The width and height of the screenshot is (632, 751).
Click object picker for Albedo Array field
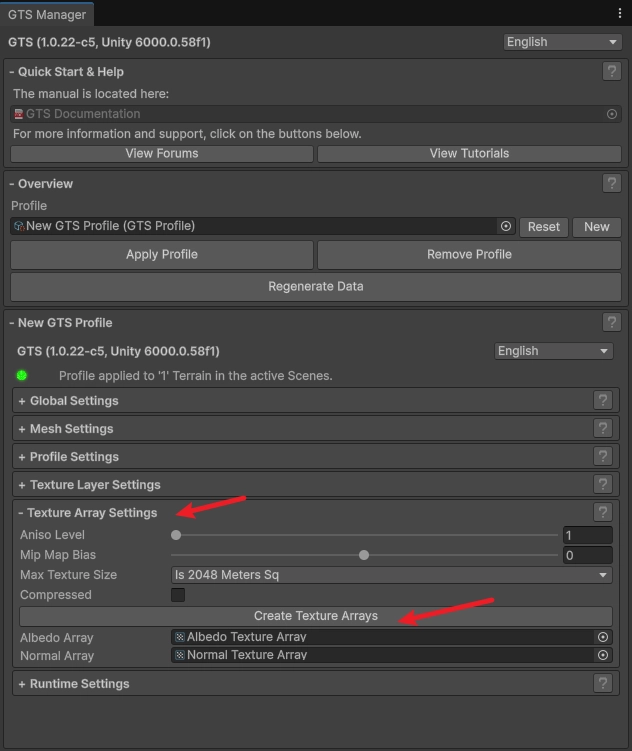[x=603, y=637]
